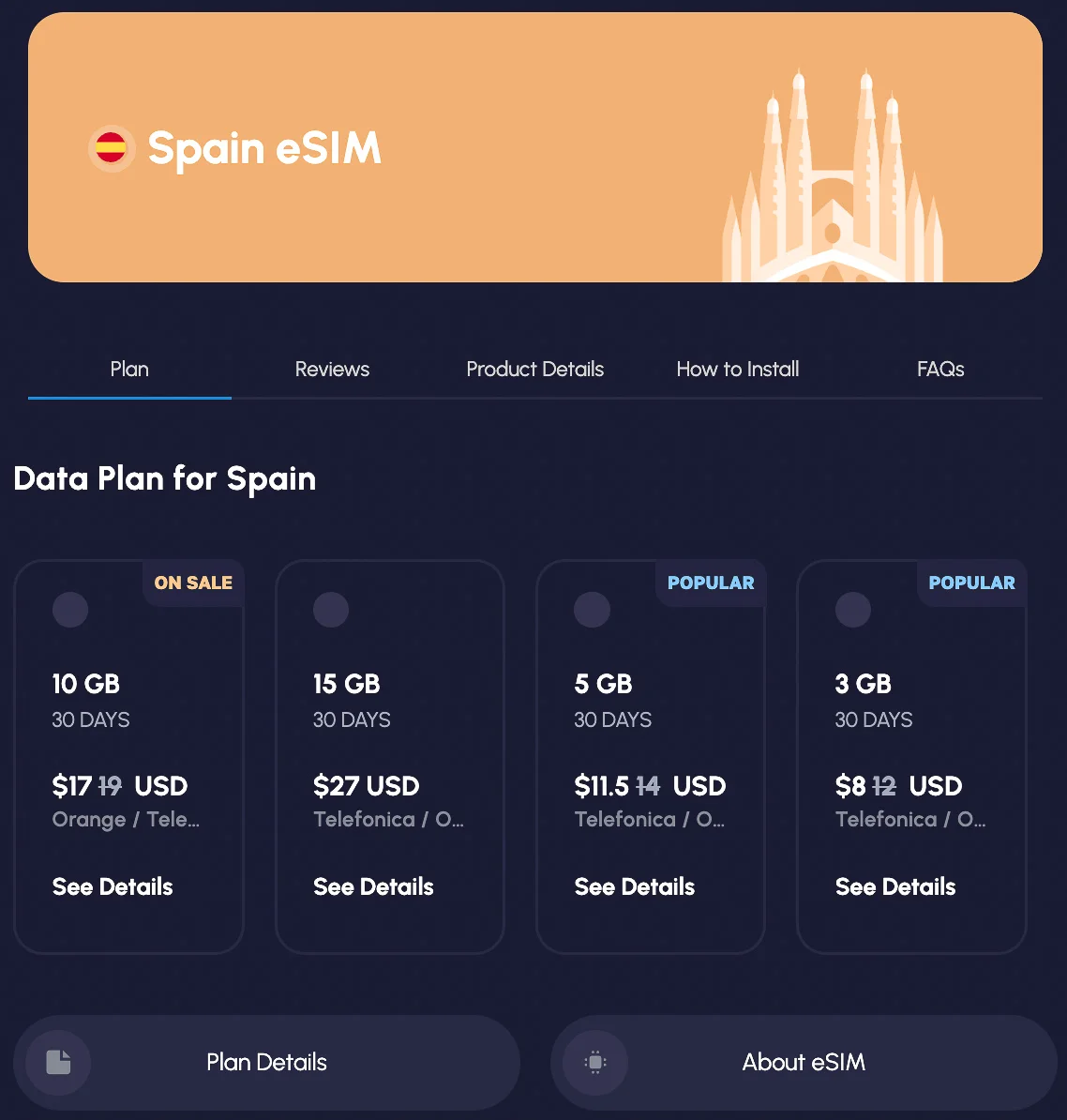1067x1120 pixels.
Task: Click the About eSIM button
Action: click(804, 1062)
